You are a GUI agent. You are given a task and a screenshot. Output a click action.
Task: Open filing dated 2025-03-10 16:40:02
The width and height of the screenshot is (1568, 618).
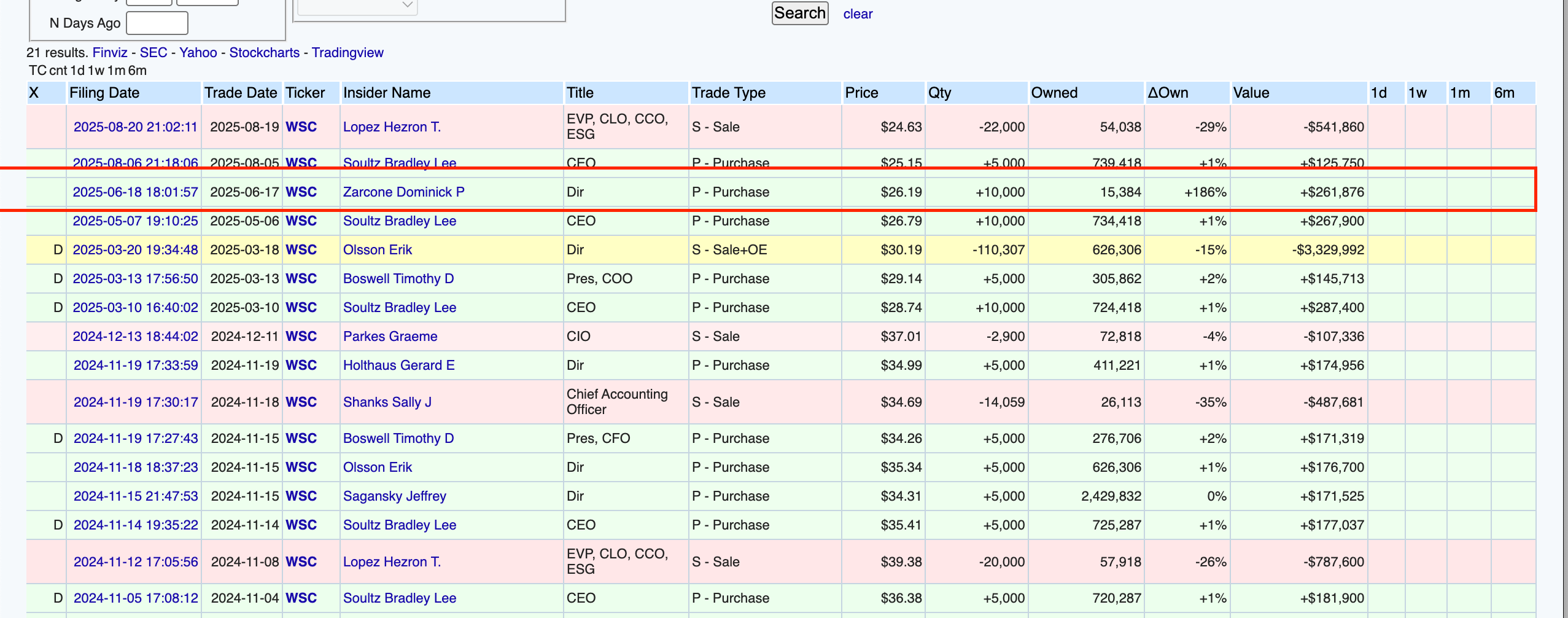coord(136,308)
